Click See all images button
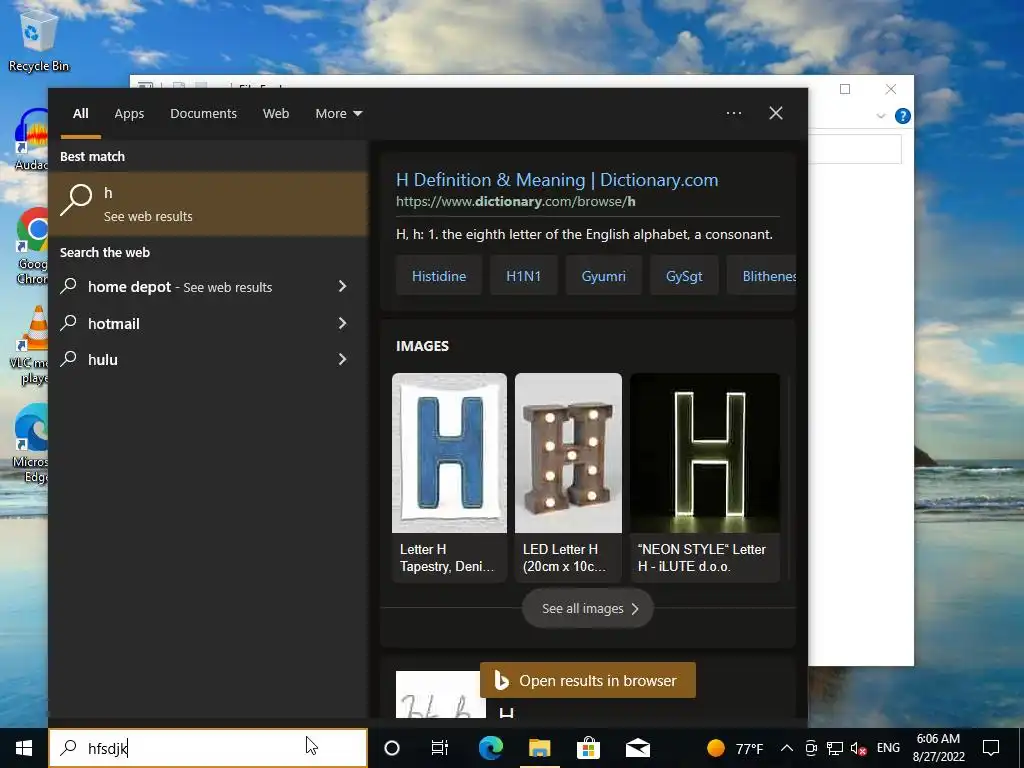Viewport: 1024px width, 768px height. coord(588,609)
